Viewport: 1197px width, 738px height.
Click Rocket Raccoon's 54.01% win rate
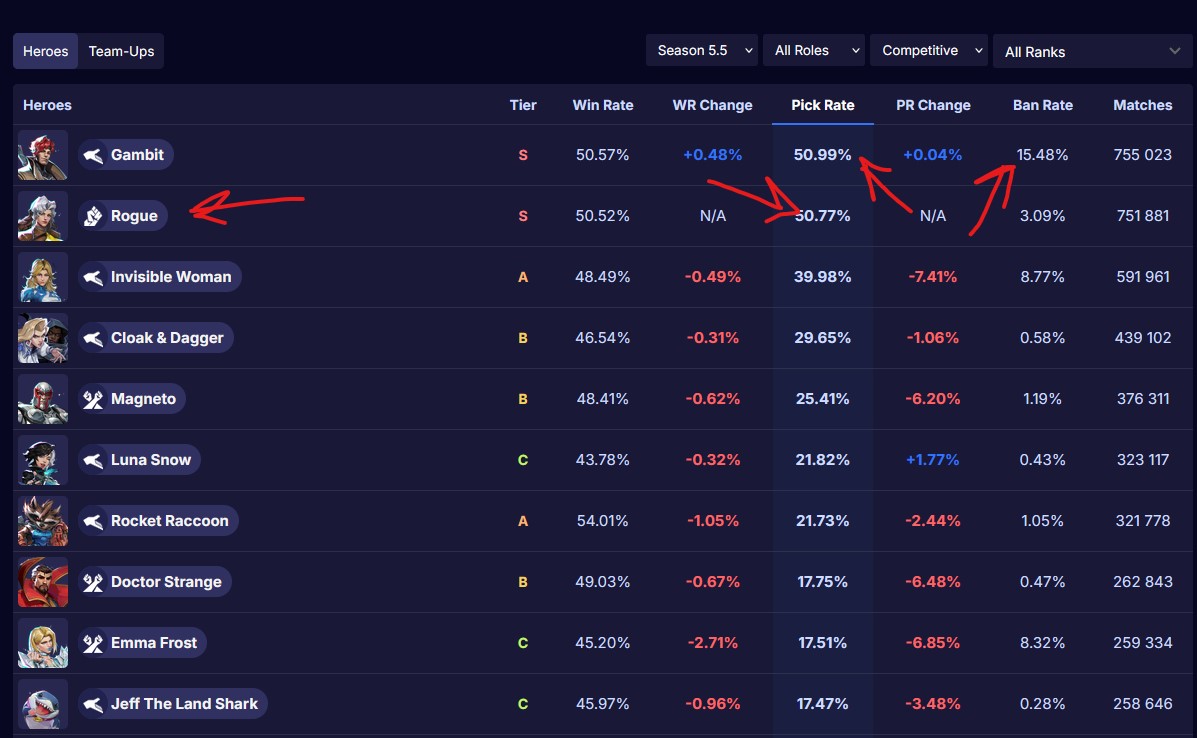(x=602, y=521)
